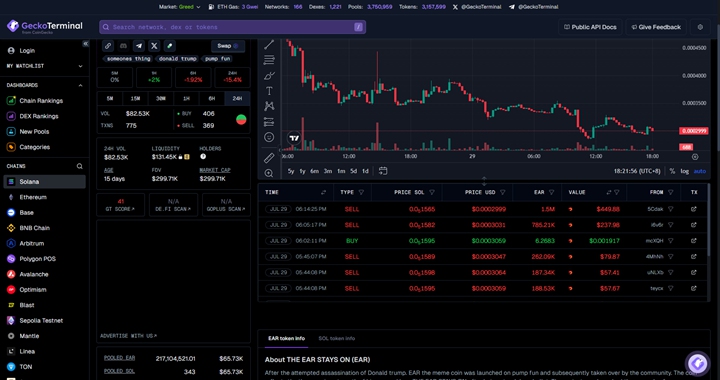Image resolution: width=720 pixels, height=380 pixels.
Task: Open the pump.fun pill icon link
Action: 169,46
